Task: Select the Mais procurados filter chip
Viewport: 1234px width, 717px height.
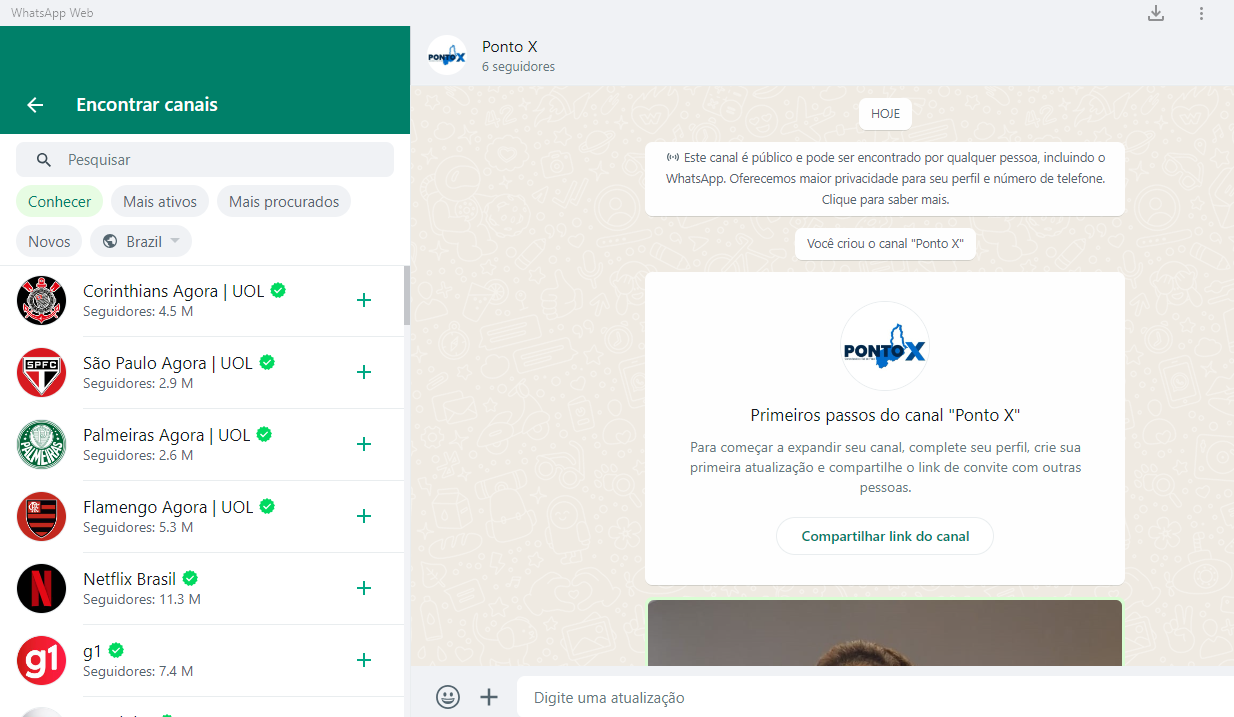Action: [284, 201]
